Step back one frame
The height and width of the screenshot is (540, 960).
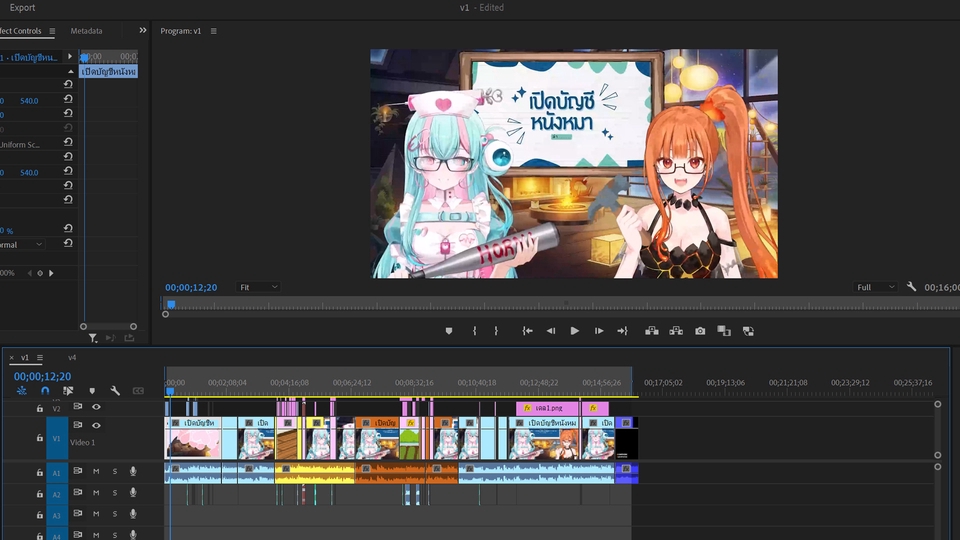tap(551, 331)
